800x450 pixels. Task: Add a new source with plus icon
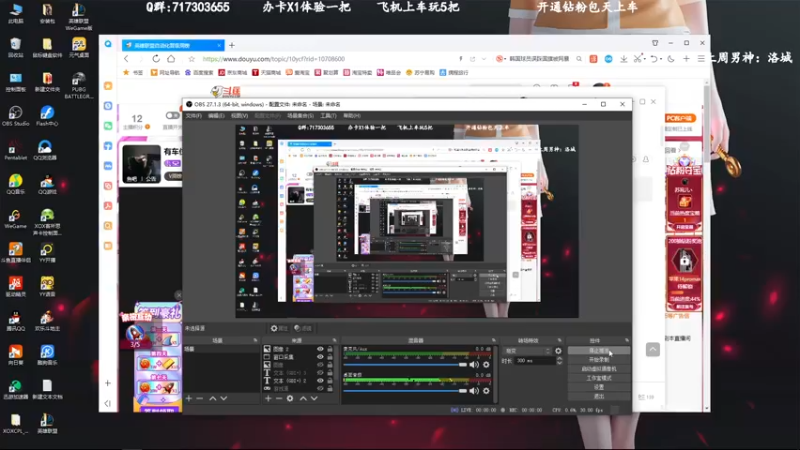coord(268,398)
